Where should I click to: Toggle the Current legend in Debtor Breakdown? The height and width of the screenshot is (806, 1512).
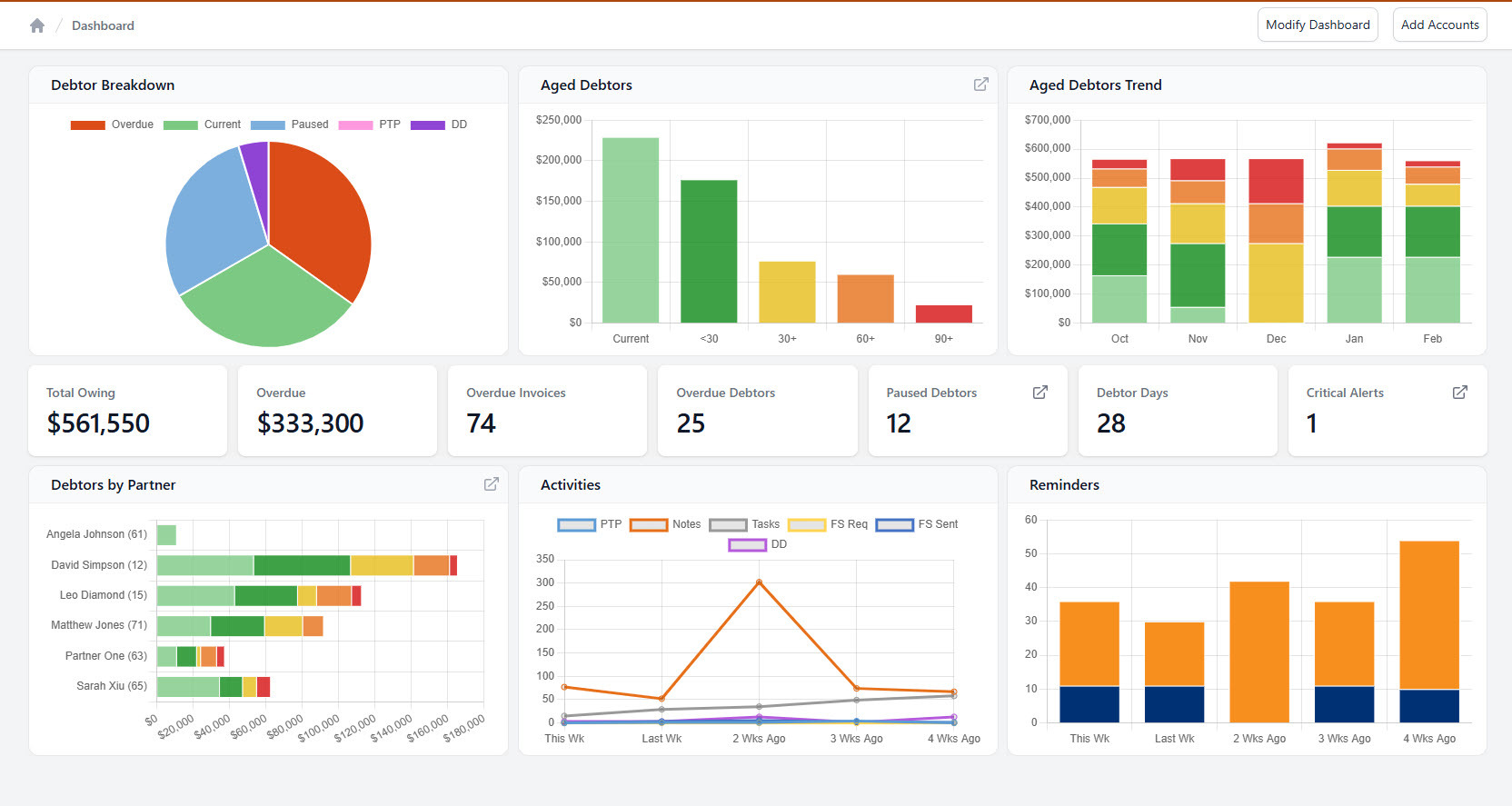coord(202,124)
